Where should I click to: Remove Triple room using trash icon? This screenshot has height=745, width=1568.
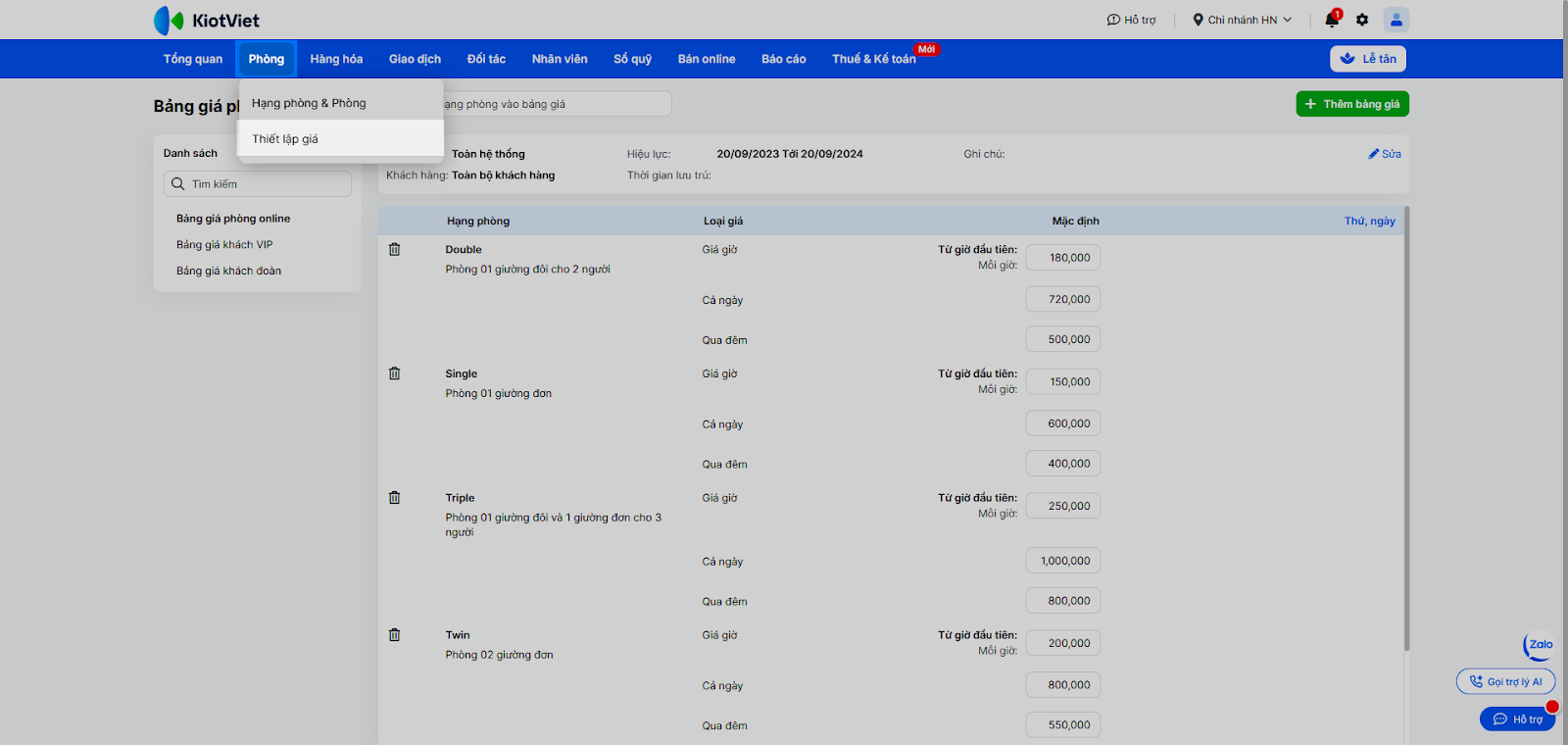(394, 498)
